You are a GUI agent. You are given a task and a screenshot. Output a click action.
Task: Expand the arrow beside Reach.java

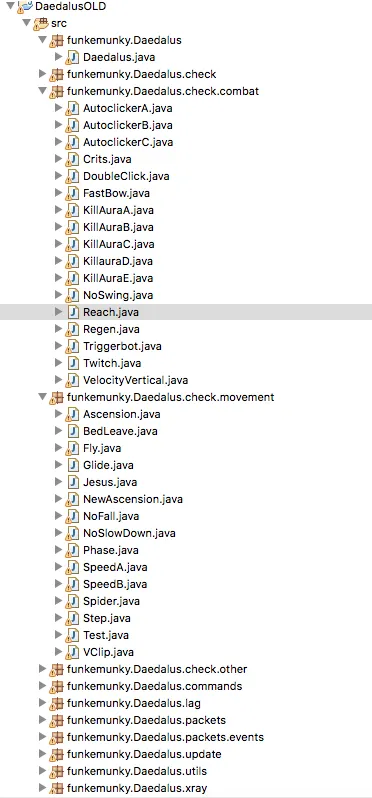59,312
